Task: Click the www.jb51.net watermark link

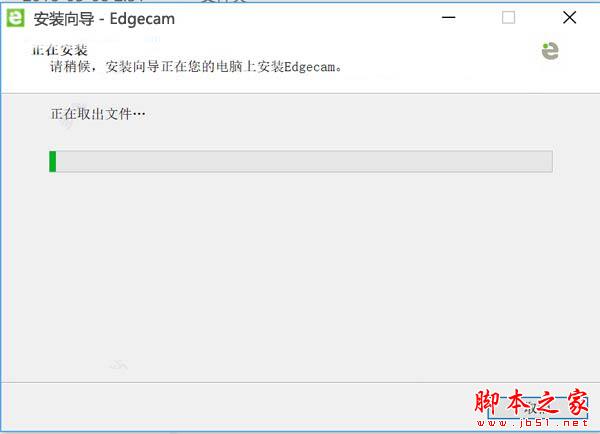Action: point(532,423)
